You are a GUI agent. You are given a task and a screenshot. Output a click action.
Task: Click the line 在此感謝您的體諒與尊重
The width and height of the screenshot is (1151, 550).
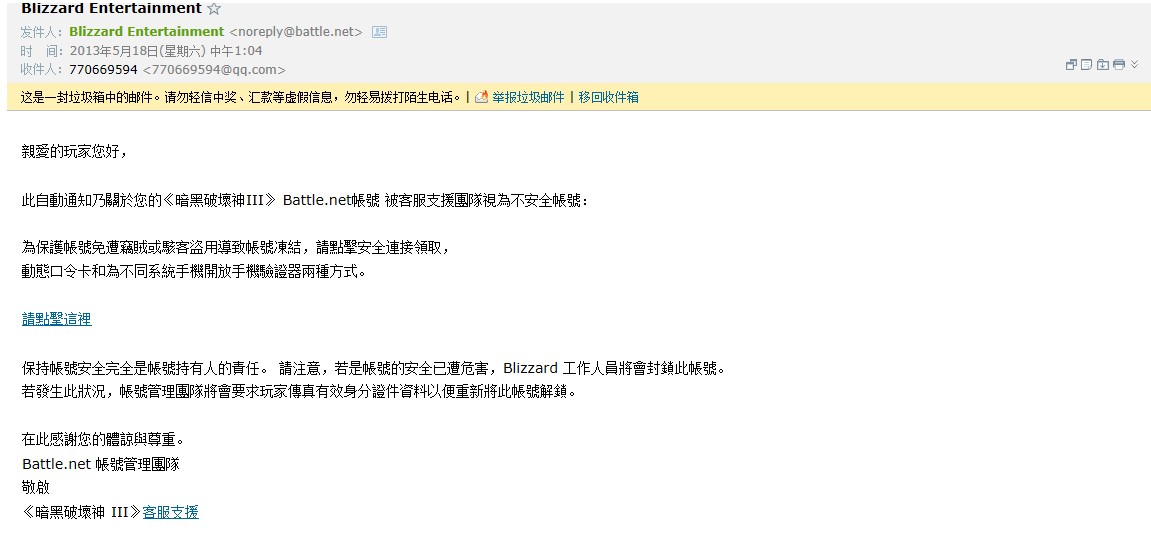click(103, 440)
